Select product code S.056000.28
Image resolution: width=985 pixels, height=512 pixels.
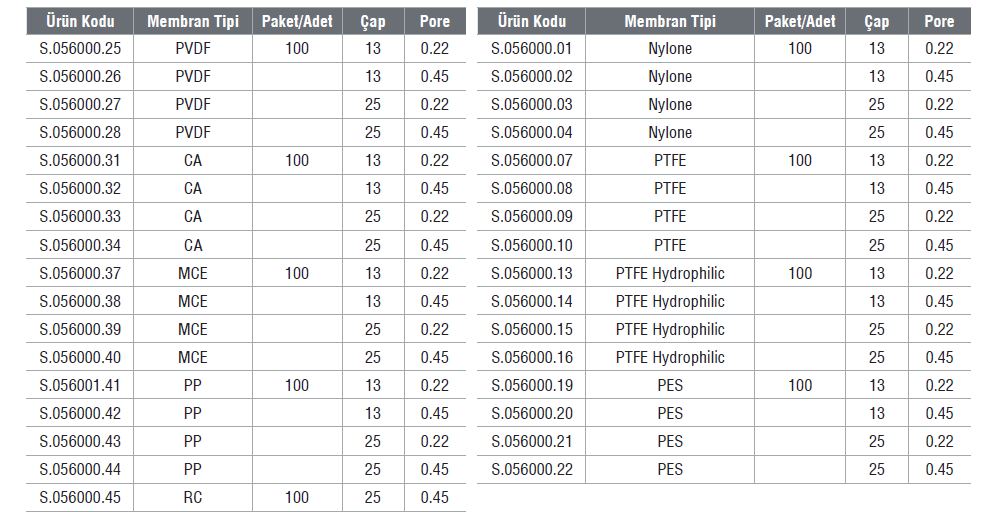[80, 133]
